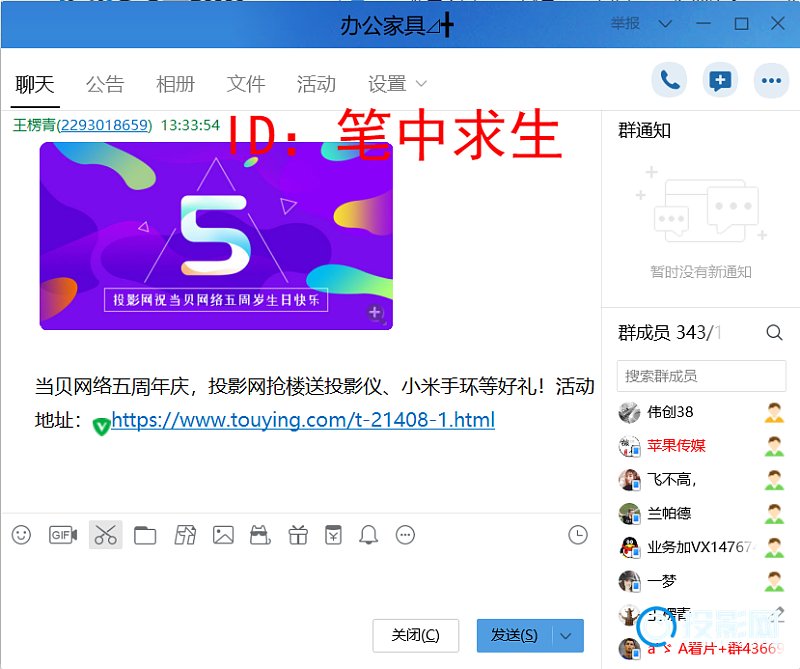Open the three-dot more menu in header
Viewport: 800px width, 669px height.
(771, 80)
